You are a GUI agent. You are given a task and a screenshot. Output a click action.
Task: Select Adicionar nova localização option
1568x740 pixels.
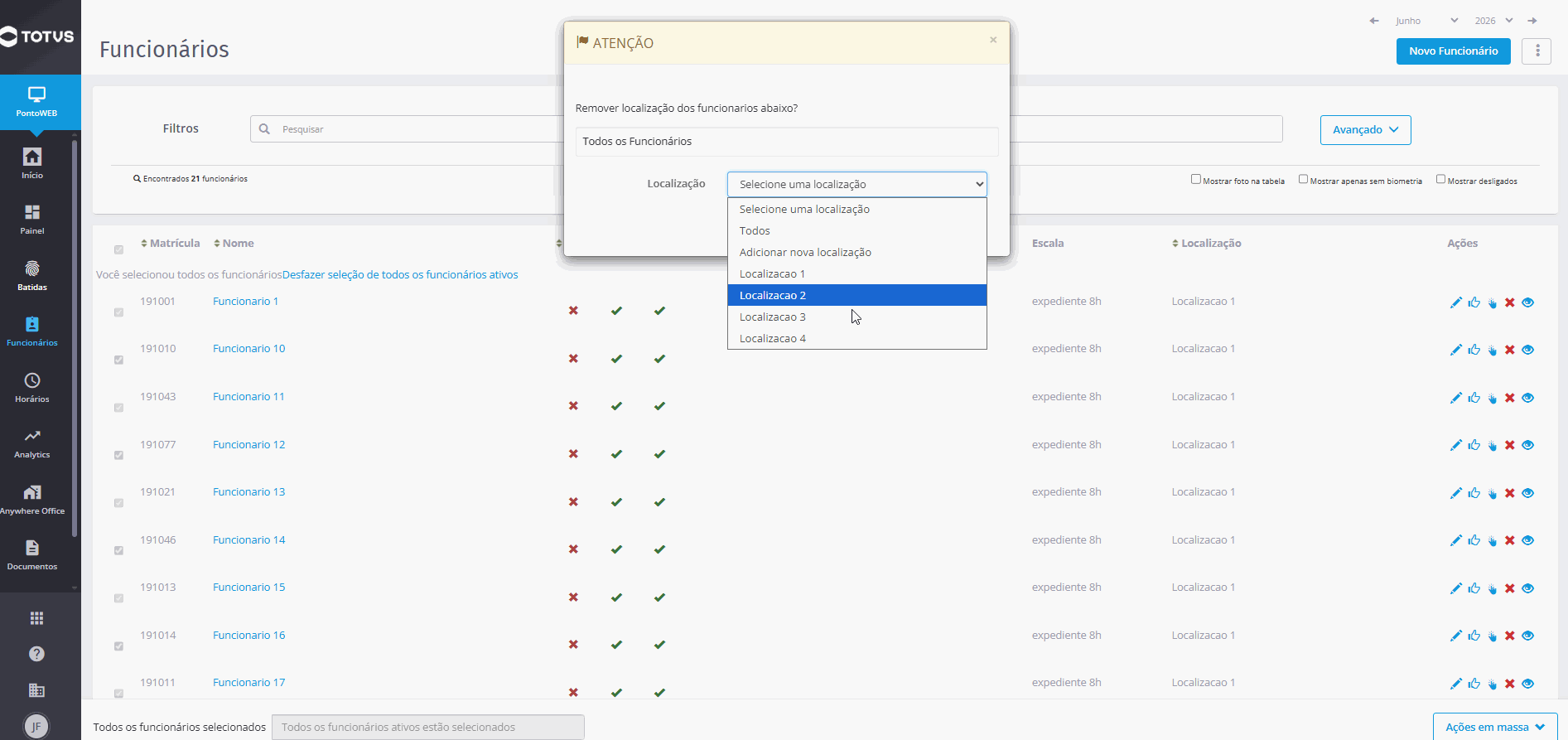point(857,252)
